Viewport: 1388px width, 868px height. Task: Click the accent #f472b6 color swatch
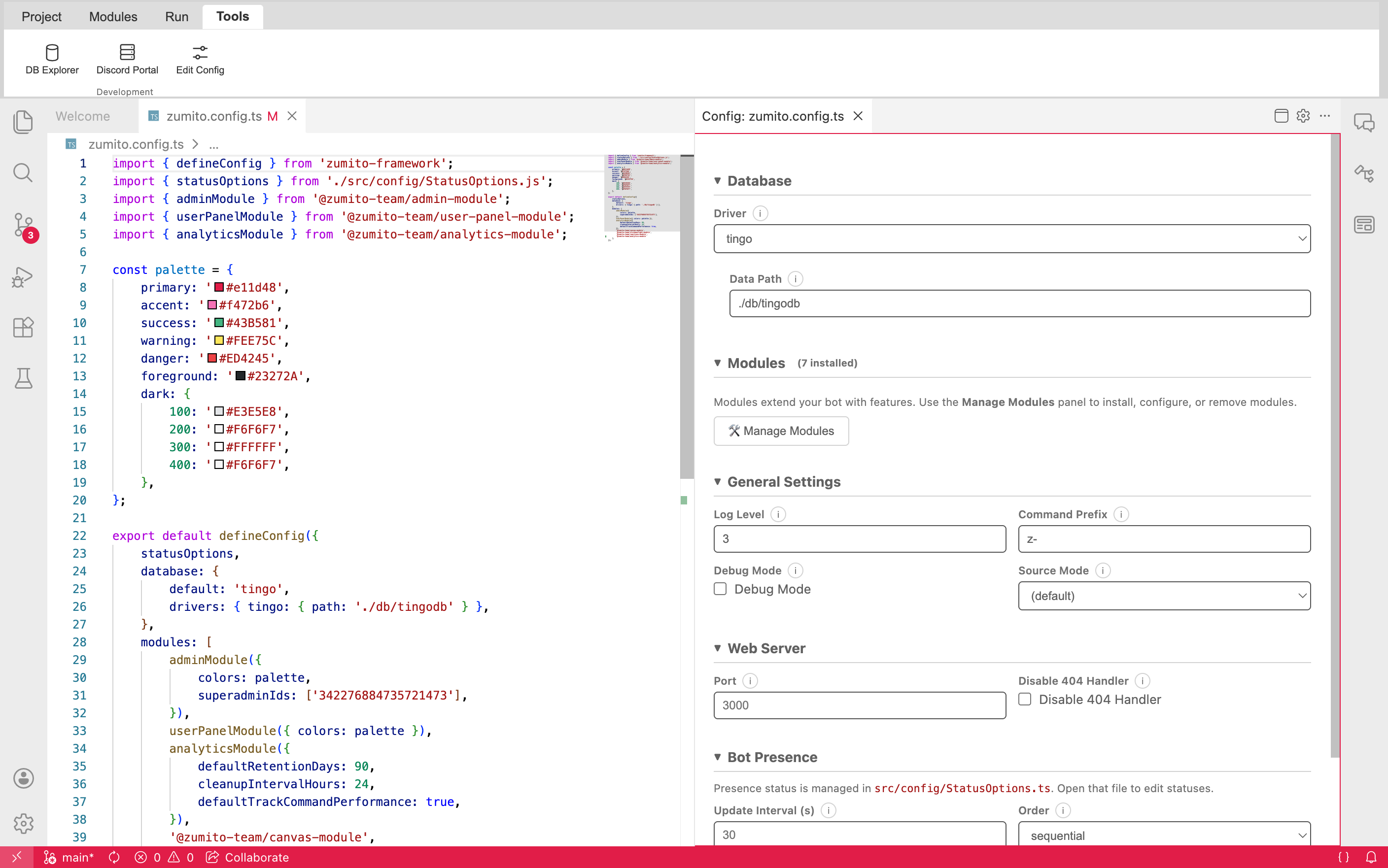coord(212,305)
